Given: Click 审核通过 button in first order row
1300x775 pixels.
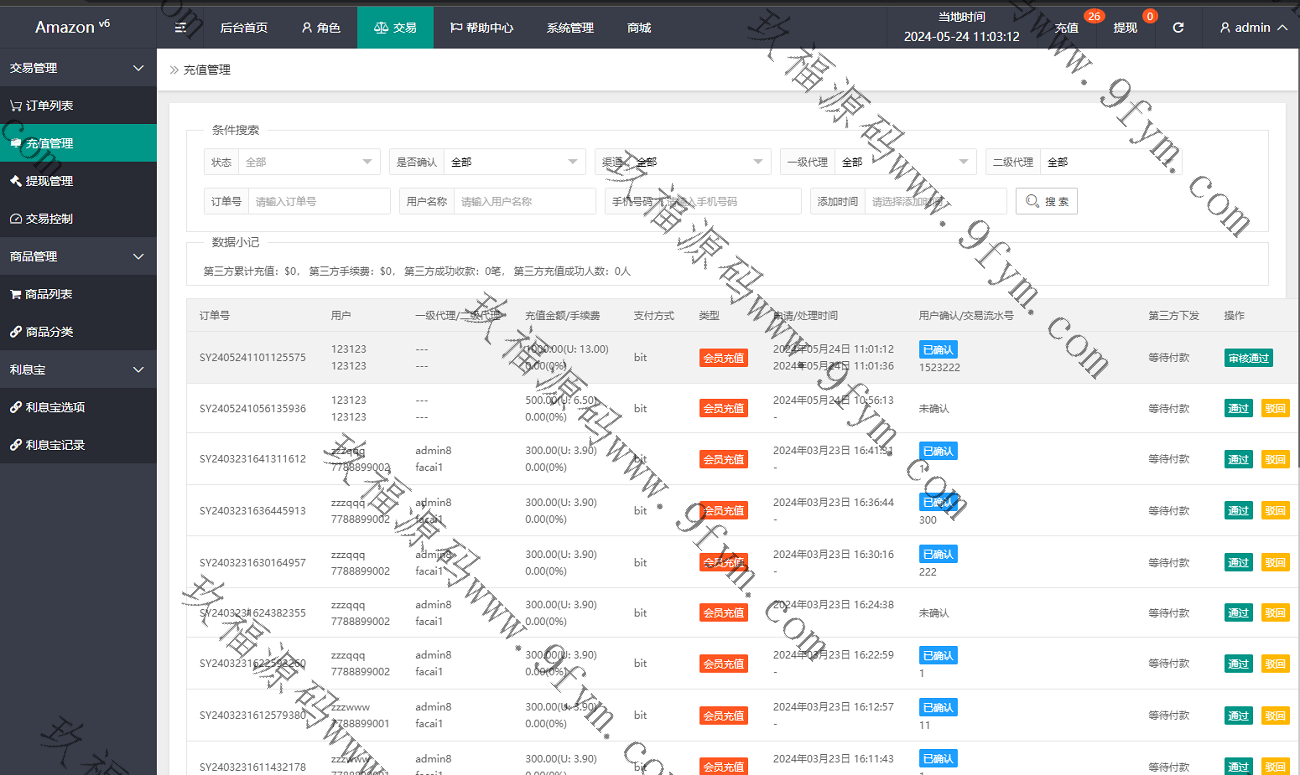Looking at the screenshot, I should pos(1248,358).
